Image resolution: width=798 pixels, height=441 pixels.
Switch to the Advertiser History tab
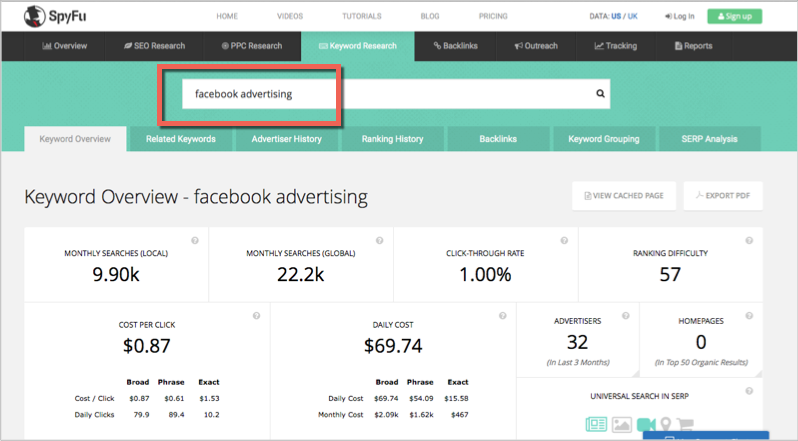click(x=287, y=139)
